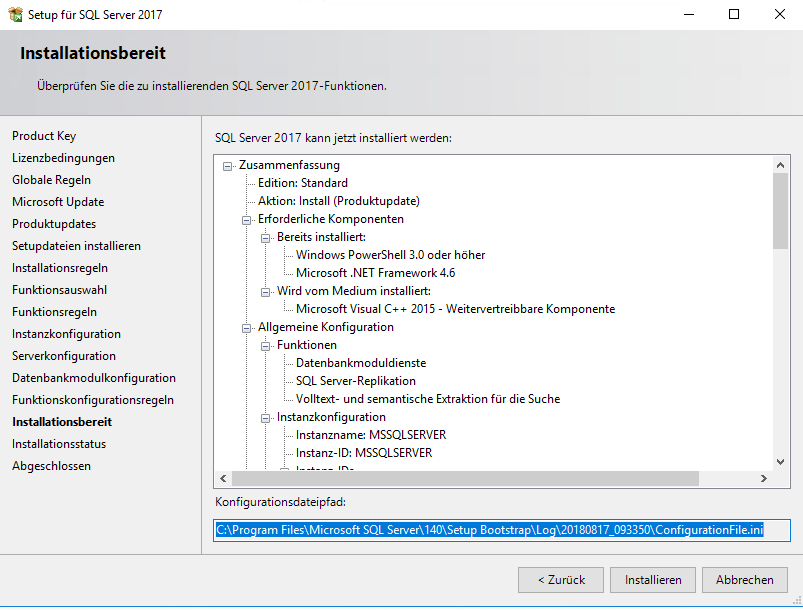Select 'Instanz-ID: MSSQLSERVER' tree row

pos(364,453)
